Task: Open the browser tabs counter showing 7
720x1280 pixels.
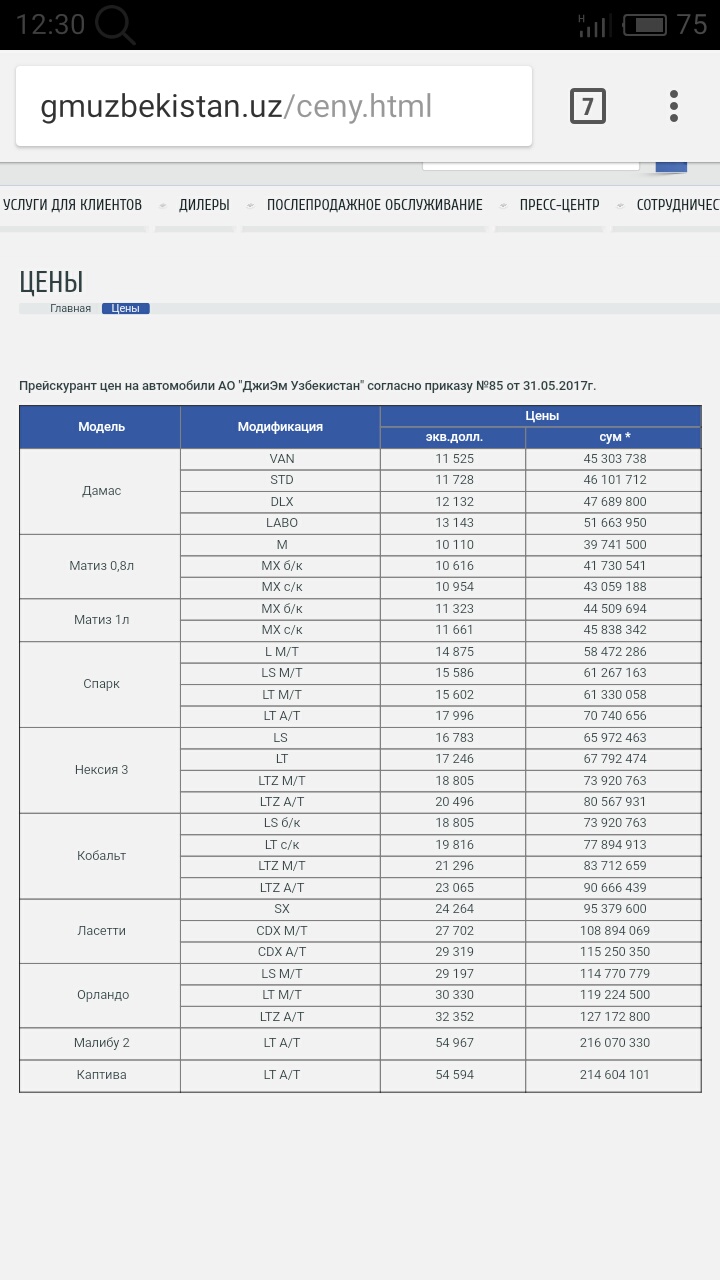Action: coord(588,106)
